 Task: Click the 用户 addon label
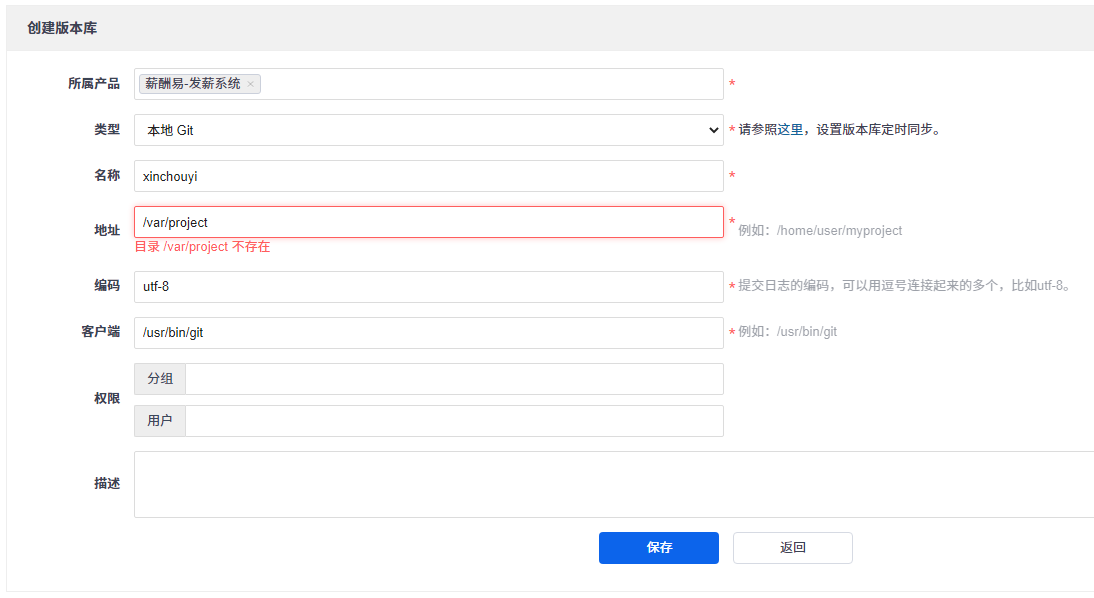coord(160,421)
